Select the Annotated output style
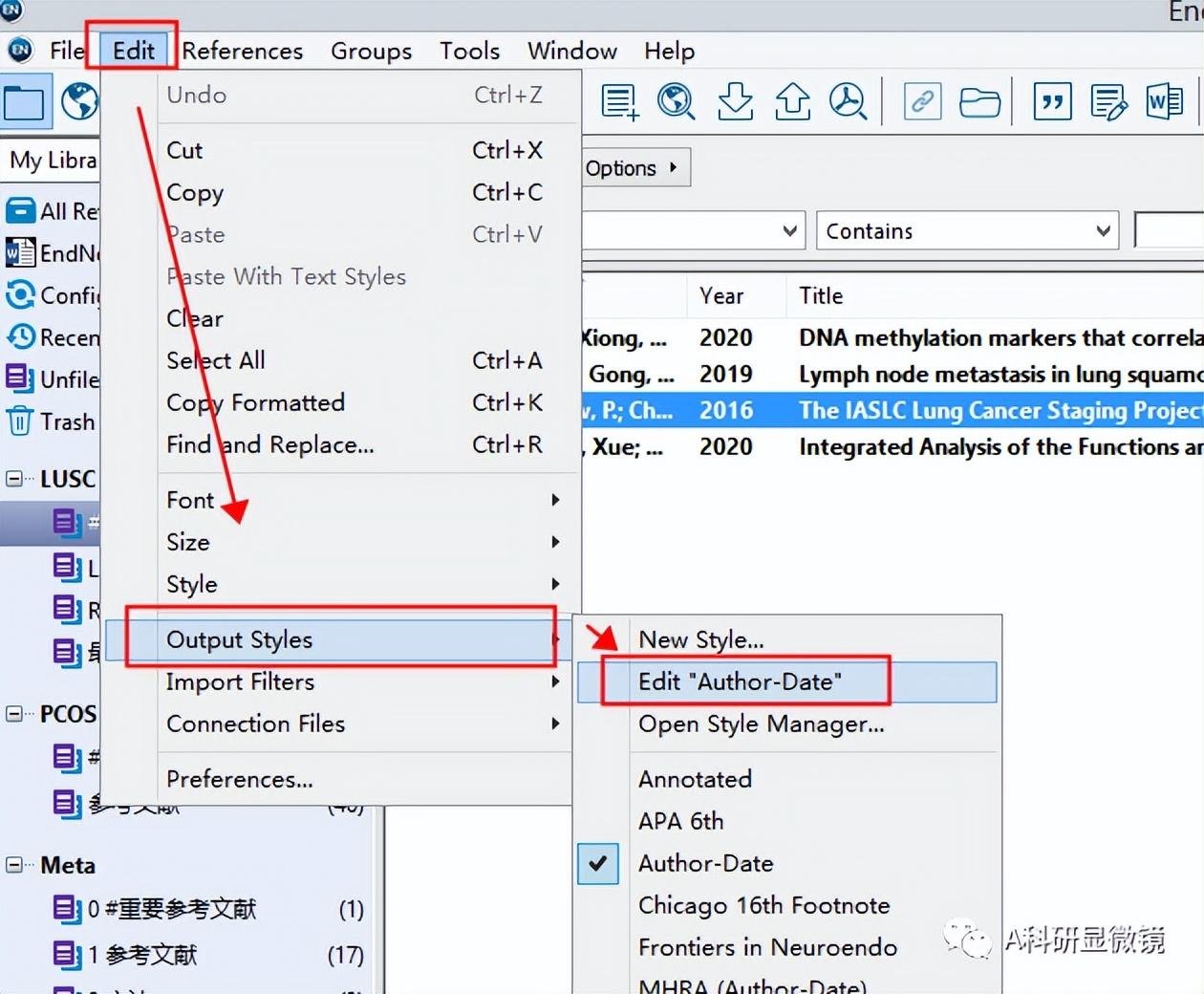1204x994 pixels. (787, 779)
